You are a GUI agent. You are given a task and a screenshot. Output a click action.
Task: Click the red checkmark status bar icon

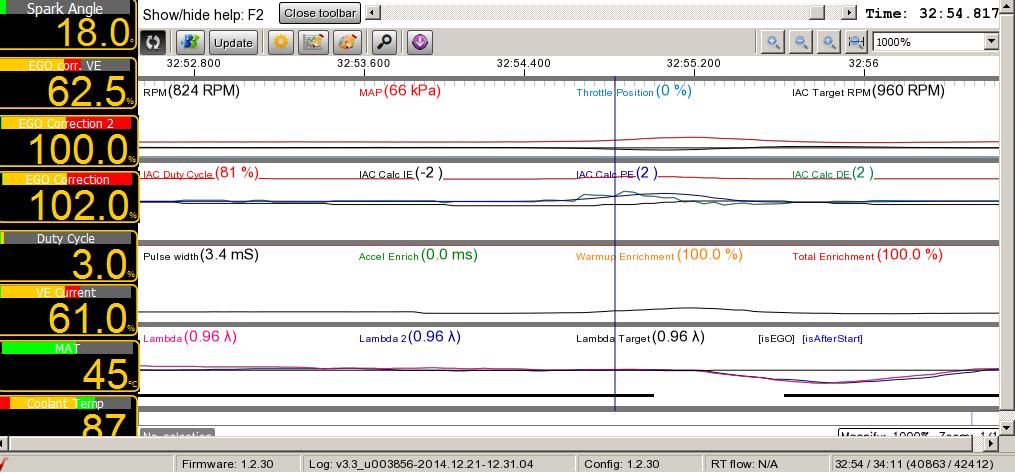(x=5, y=463)
